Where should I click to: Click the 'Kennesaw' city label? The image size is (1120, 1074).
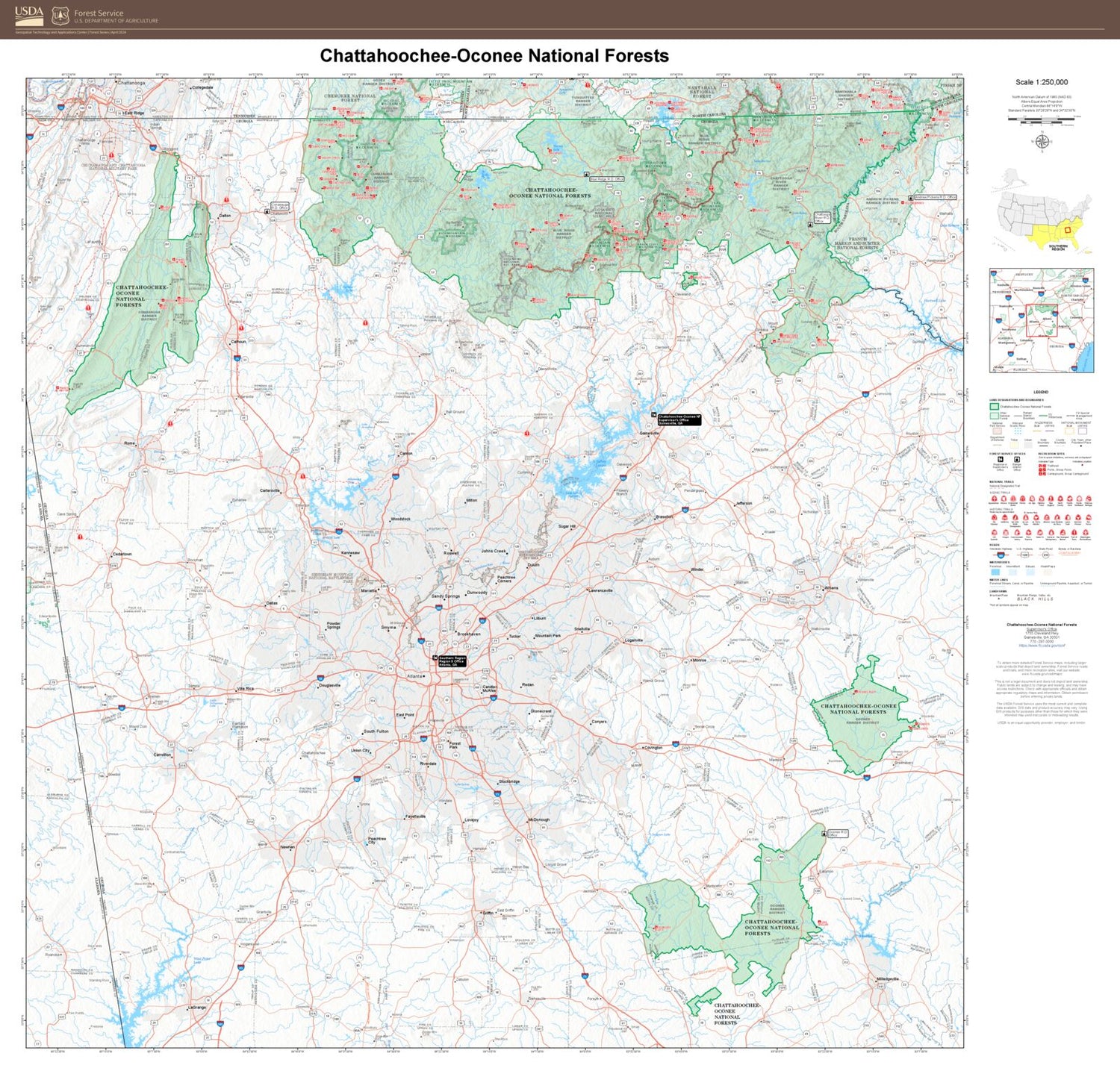coord(350,553)
